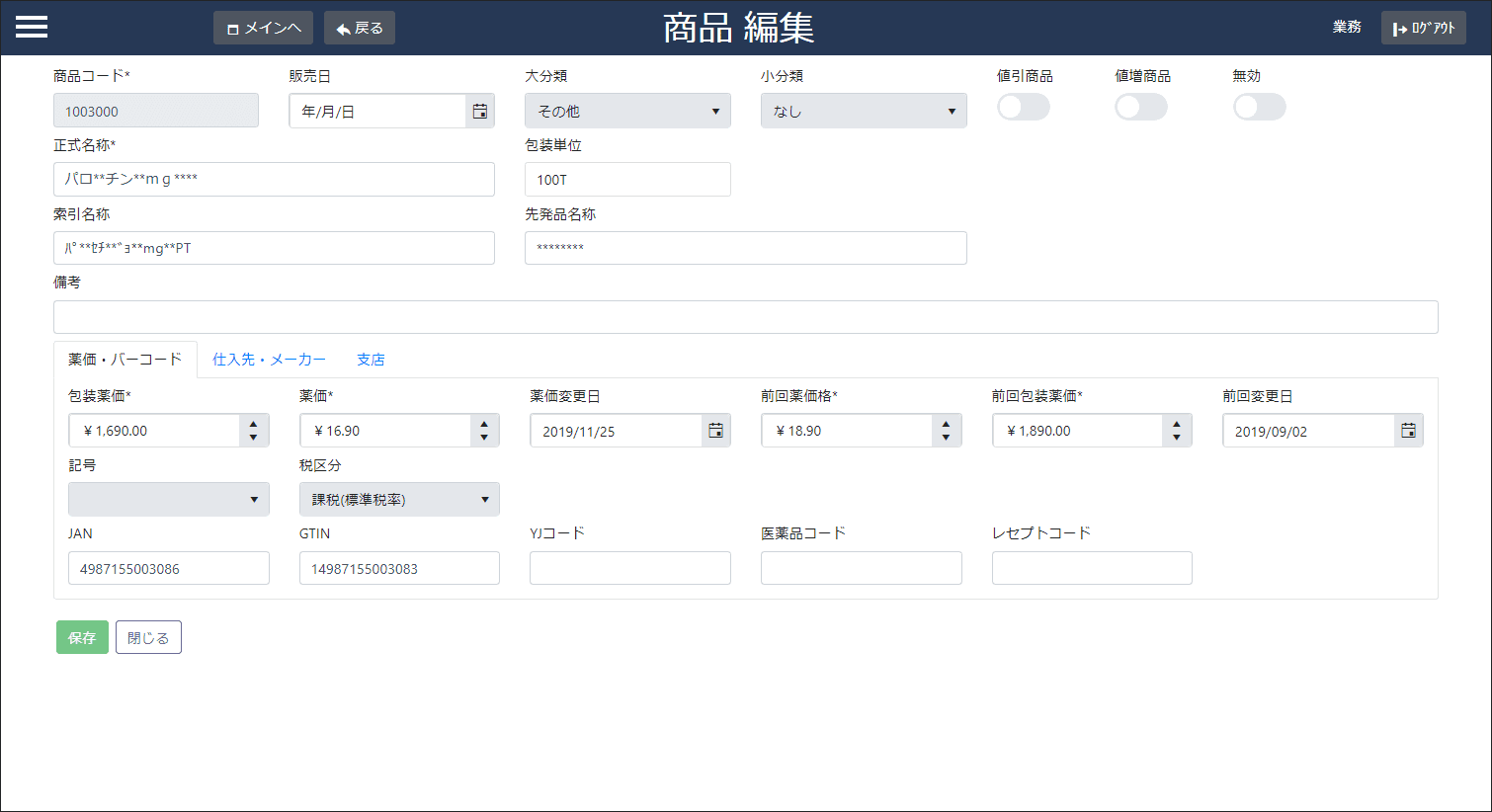Focus the 前回変更日 date field

(1309, 431)
